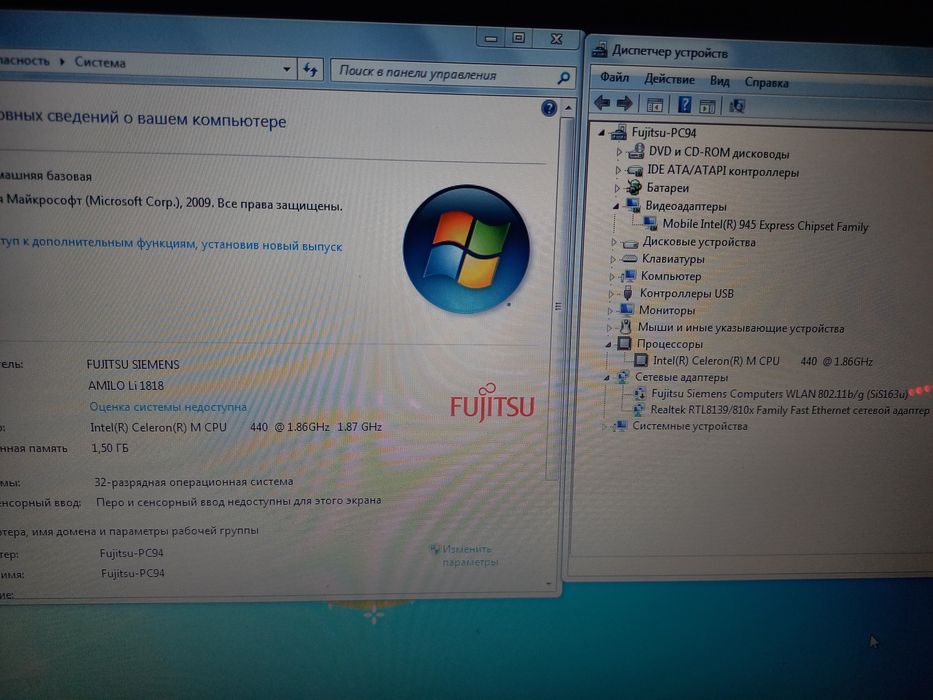Click the 32-разрядная операционная система text
The image size is (933, 700).
[x=193, y=482]
